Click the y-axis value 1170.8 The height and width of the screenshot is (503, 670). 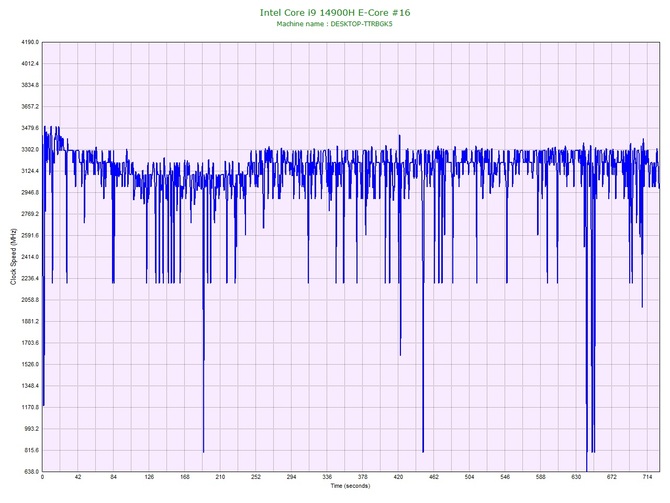tap(30, 407)
